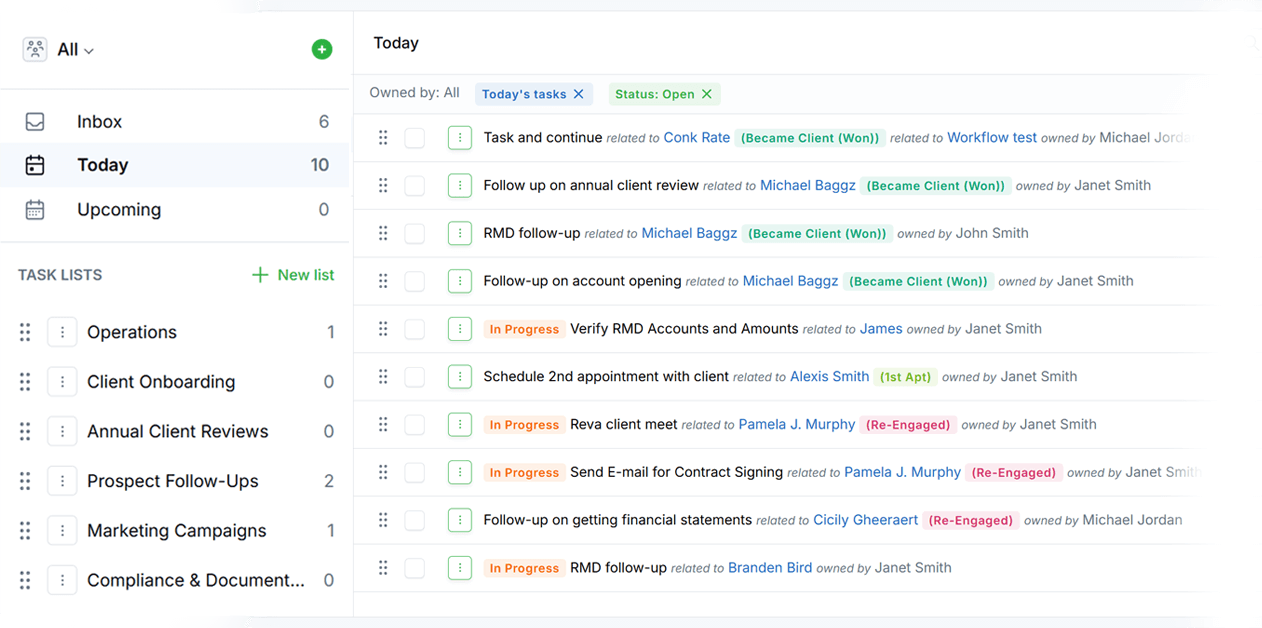Open the Branden Bird contact link
Image resolution: width=1262 pixels, height=628 pixels.
point(770,568)
